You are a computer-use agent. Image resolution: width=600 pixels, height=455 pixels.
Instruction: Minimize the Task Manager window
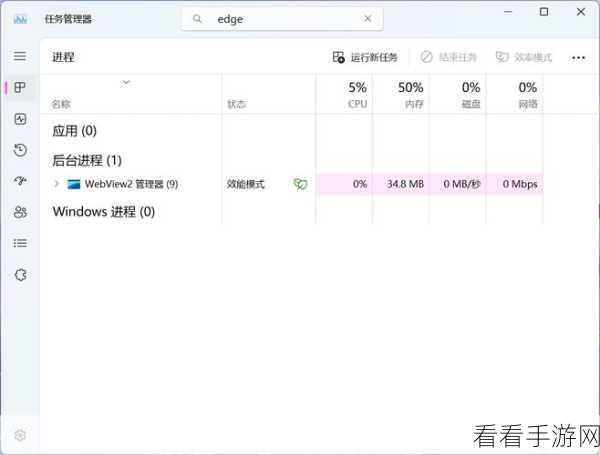(508, 12)
